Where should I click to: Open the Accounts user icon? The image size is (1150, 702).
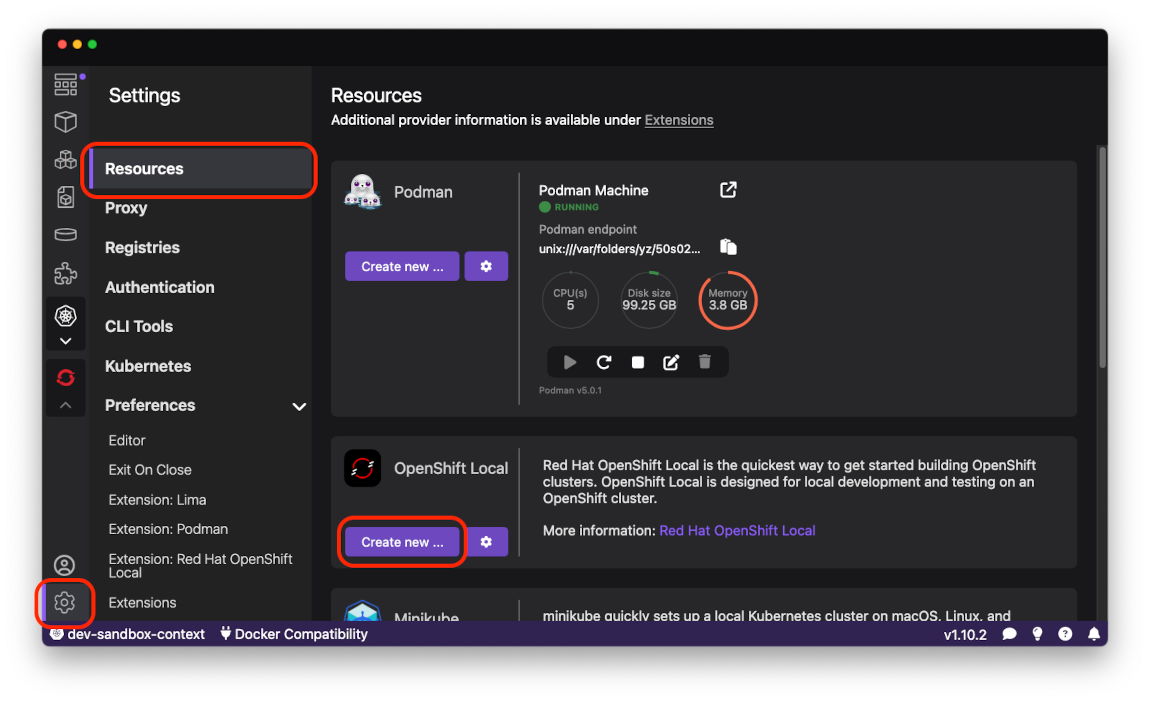[x=65, y=565]
